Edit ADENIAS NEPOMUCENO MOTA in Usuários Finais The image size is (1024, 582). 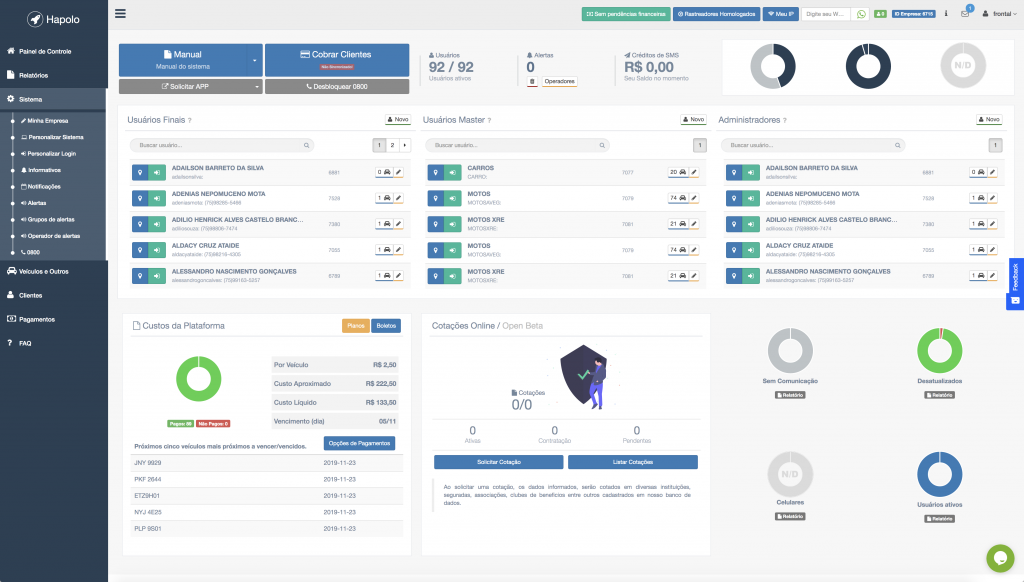point(398,198)
